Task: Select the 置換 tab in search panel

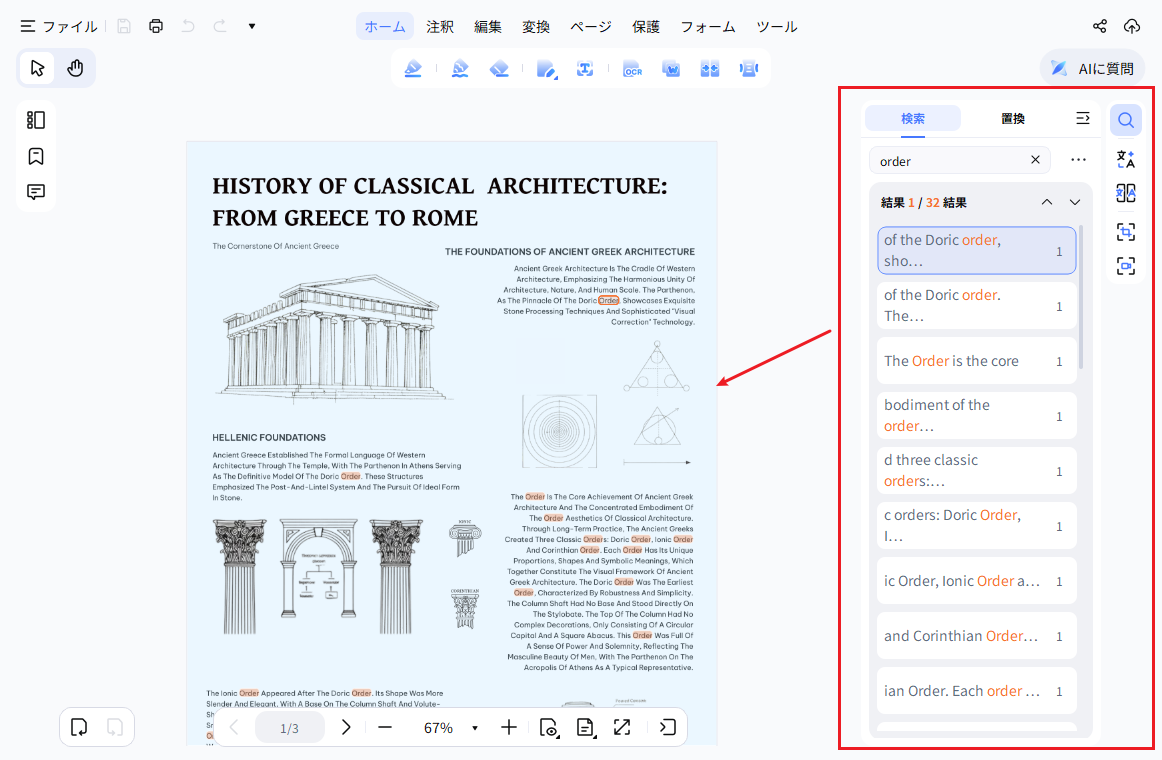Action: (x=1013, y=119)
